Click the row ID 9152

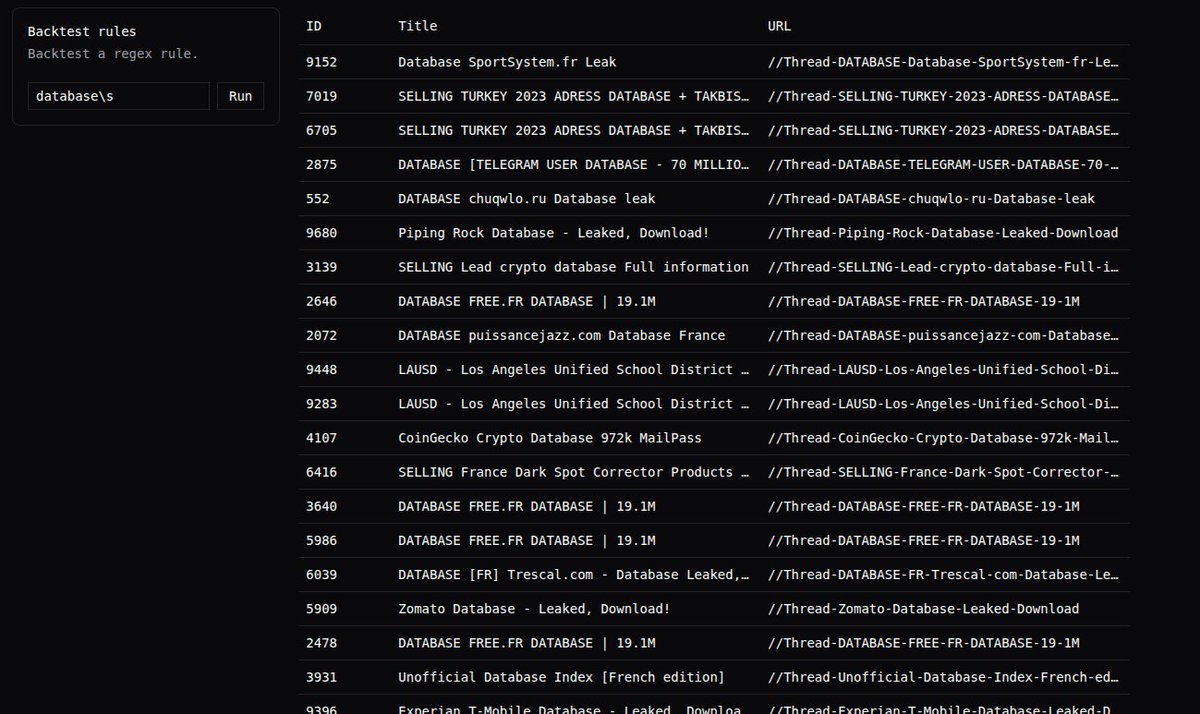click(x=321, y=62)
